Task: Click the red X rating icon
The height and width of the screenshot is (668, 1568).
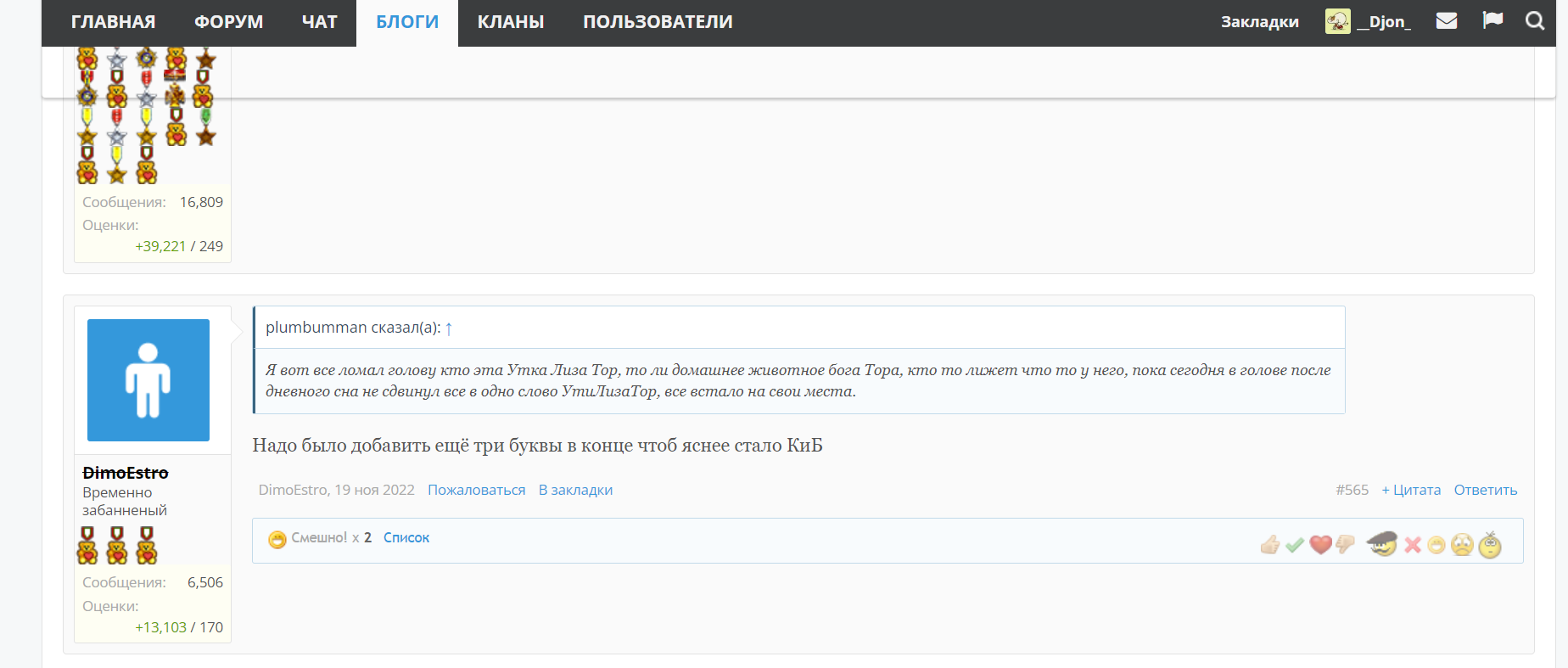Action: tap(1413, 545)
